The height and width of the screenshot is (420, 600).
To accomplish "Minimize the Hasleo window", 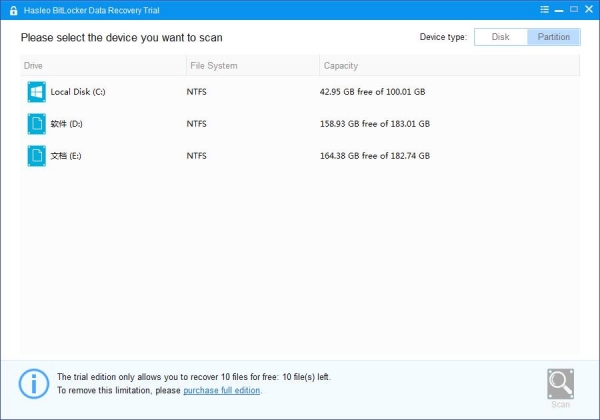I will click(559, 11).
